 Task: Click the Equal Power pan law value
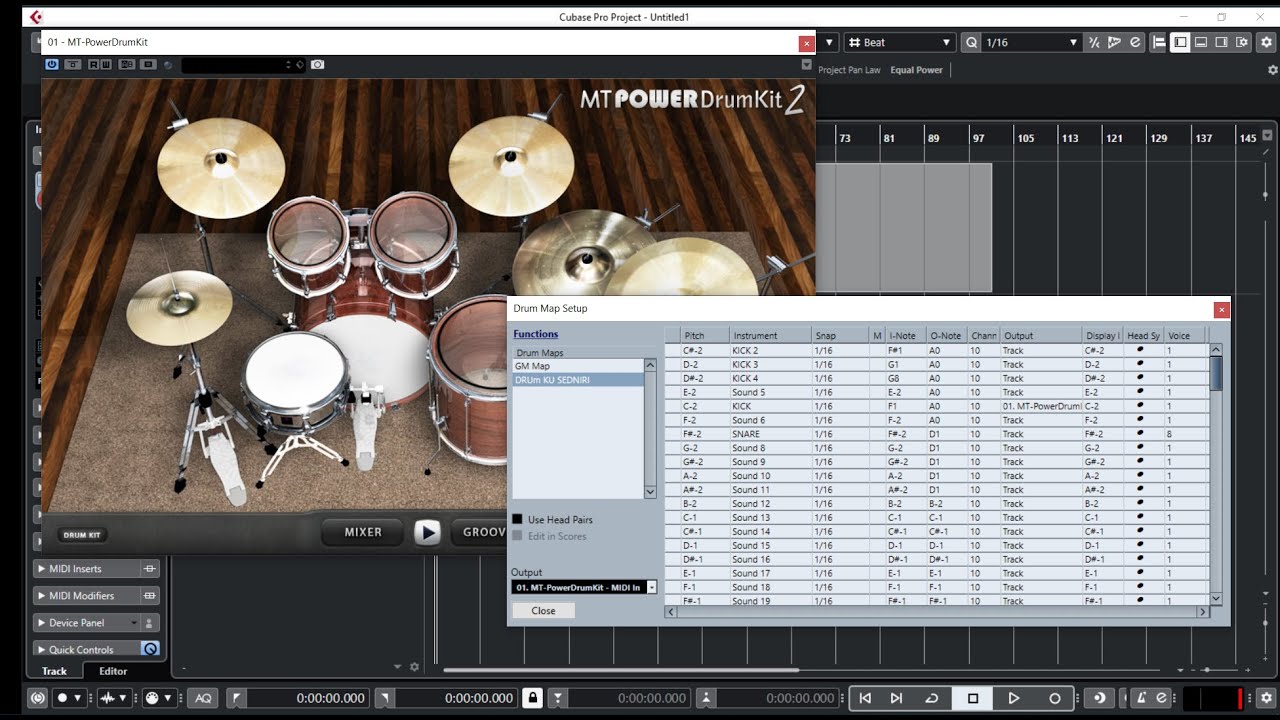916,70
